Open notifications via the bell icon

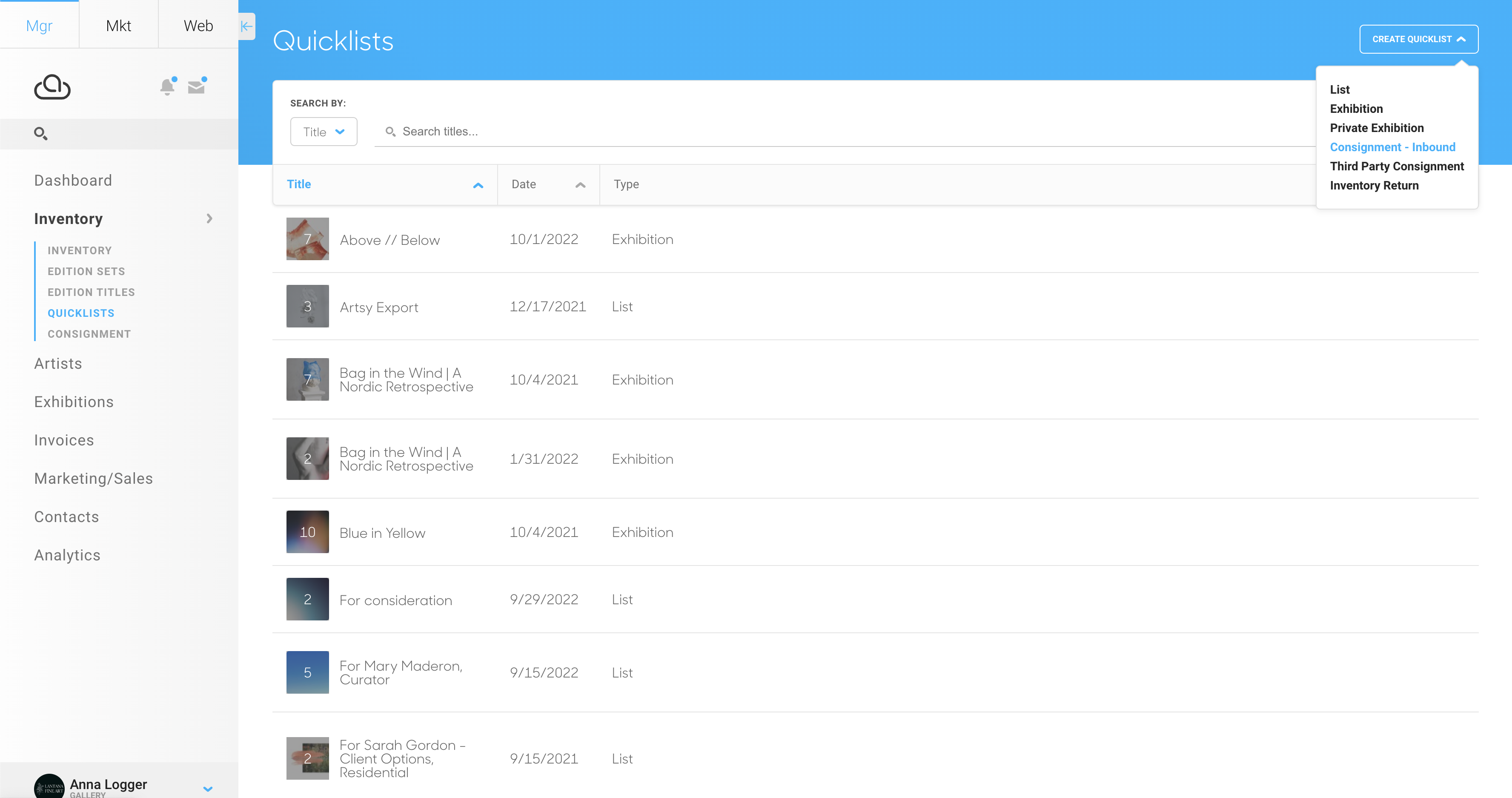coord(167,87)
